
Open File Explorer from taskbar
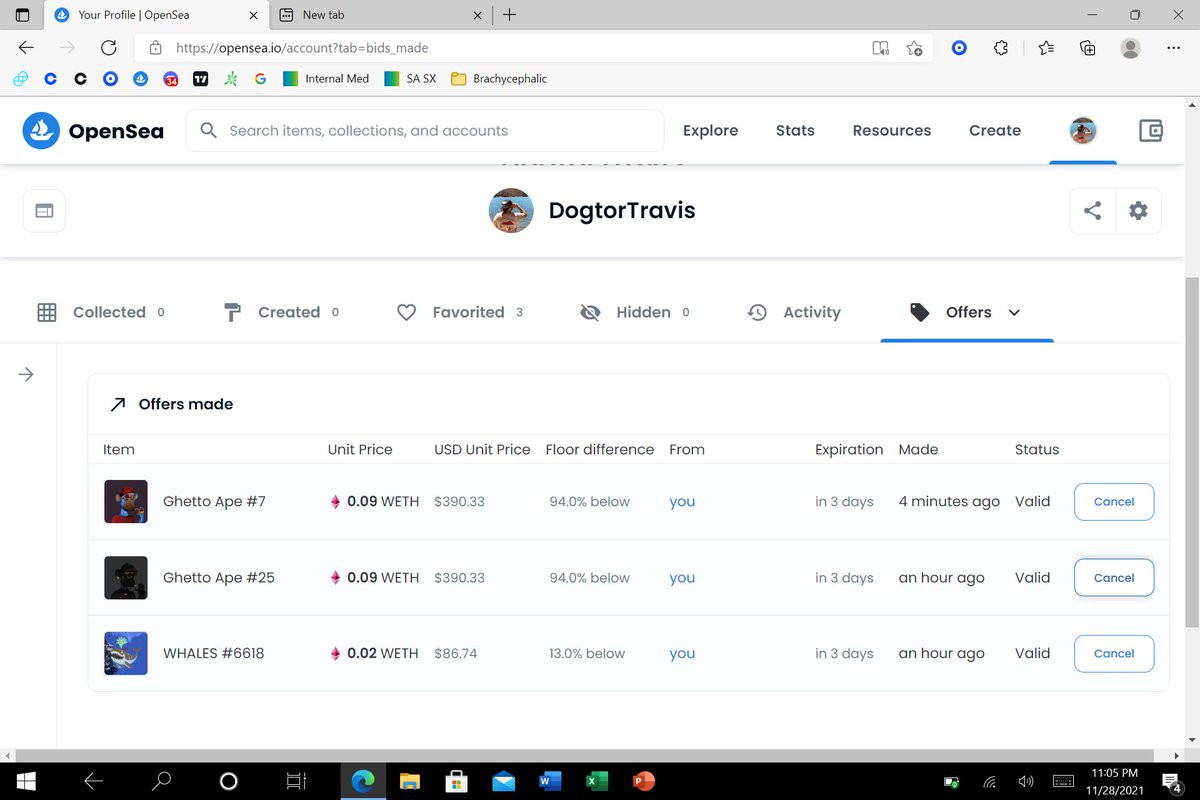(410, 781)
